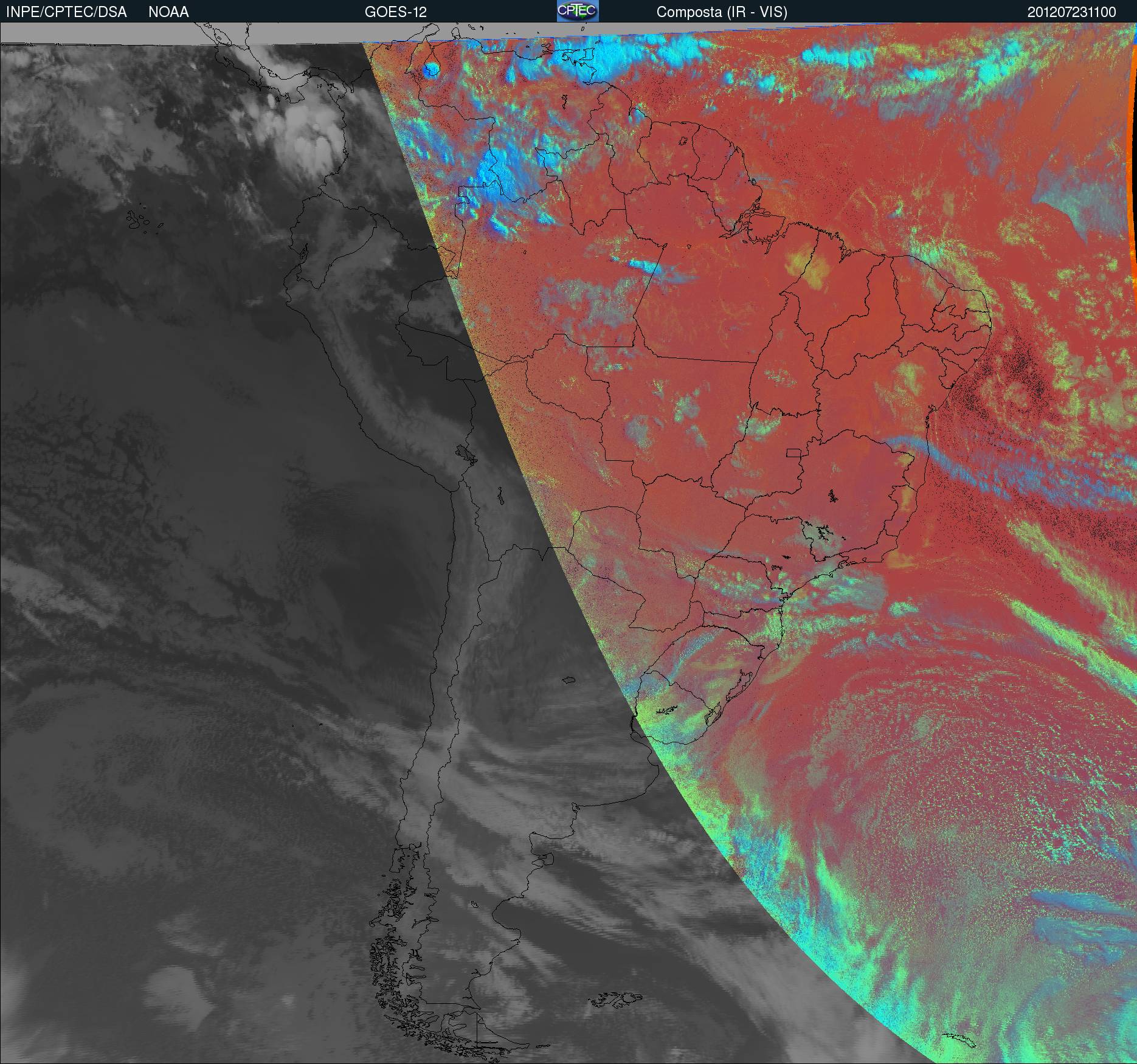The image size is (1137, 1064).
Task: Click the 201207231100 timestamp
Action: point(1071,12)
